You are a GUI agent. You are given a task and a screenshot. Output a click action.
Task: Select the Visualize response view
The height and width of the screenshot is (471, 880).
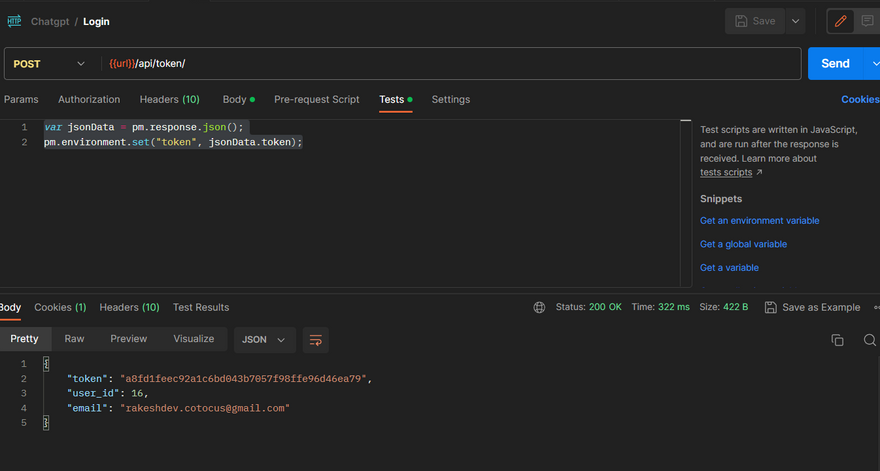point(193,339)
